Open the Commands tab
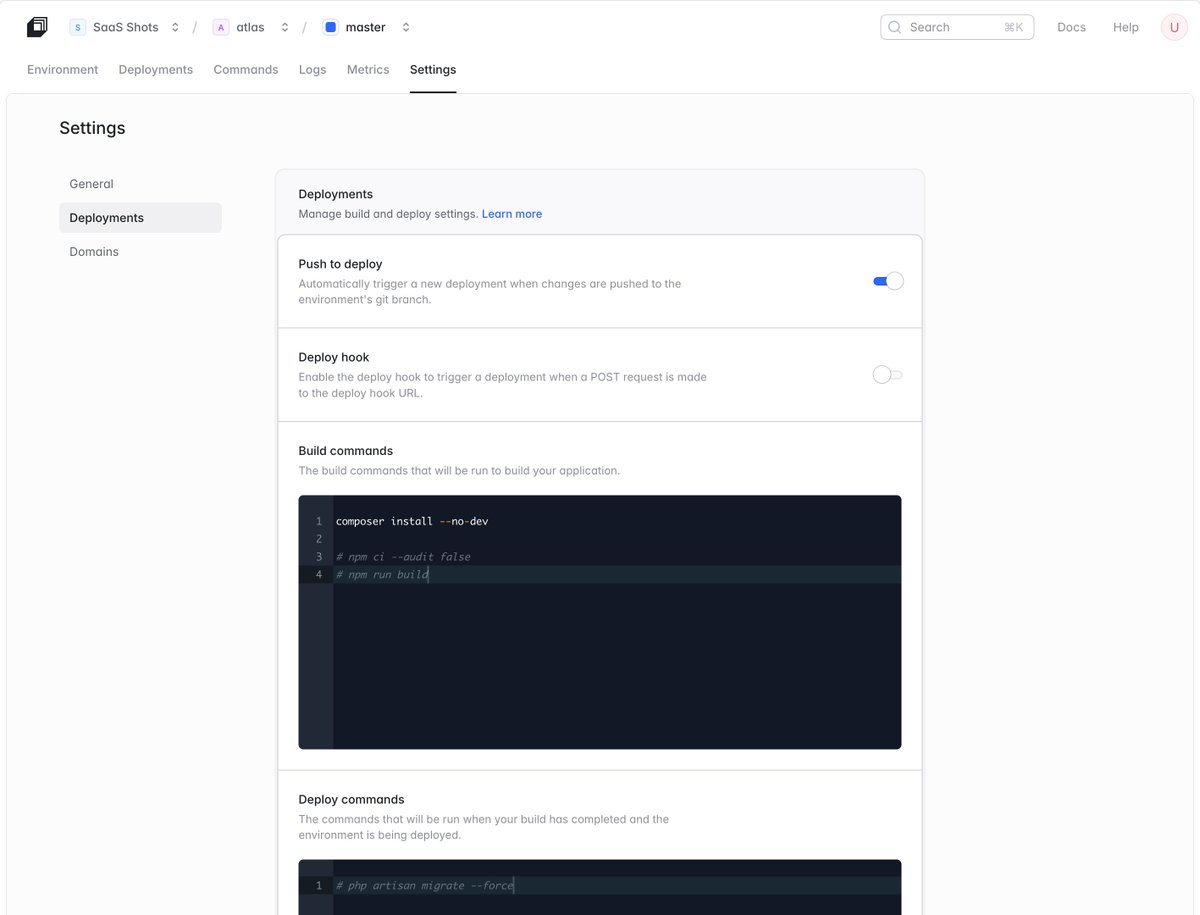Viewport: 1200px width, 915px height. (x=246, y=70)
